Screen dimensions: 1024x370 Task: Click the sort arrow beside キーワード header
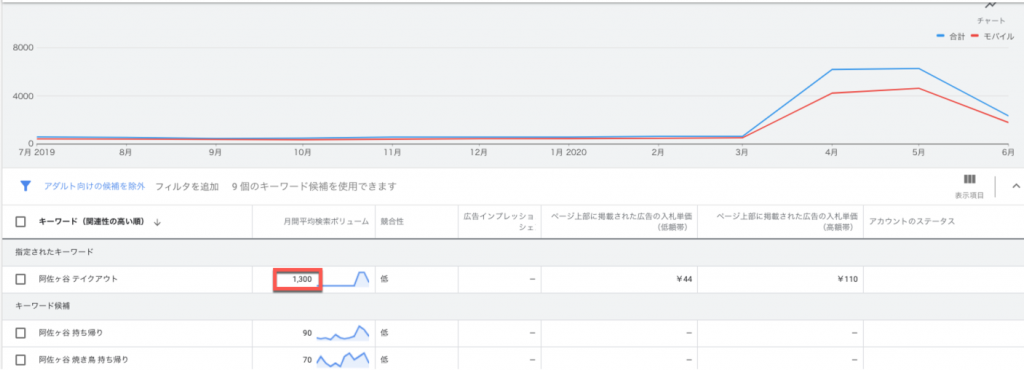157,222
